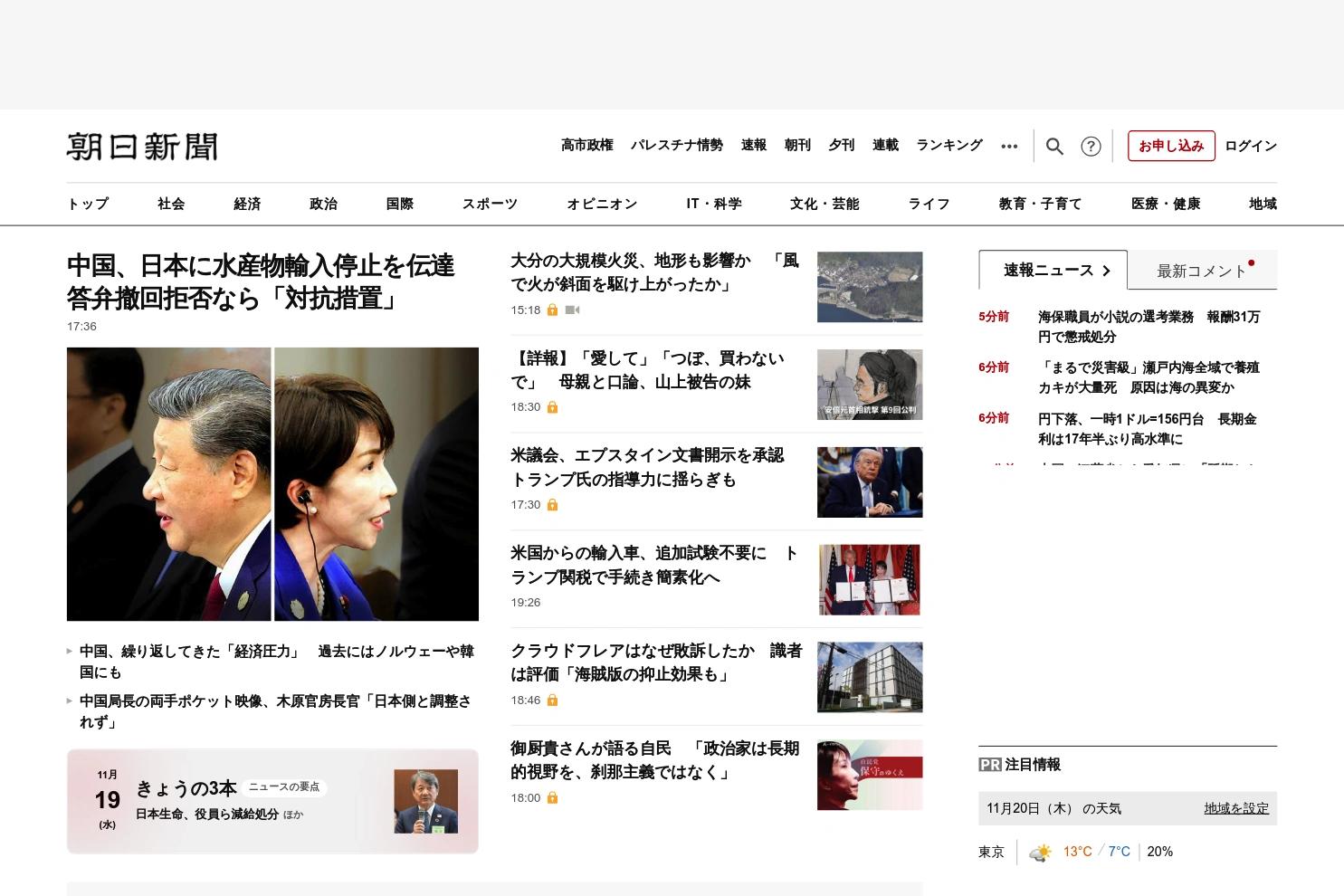This screenshot has height=896, width=1344.
Task: Switch to the 最新コメント tab
Action: (1202, 270)
